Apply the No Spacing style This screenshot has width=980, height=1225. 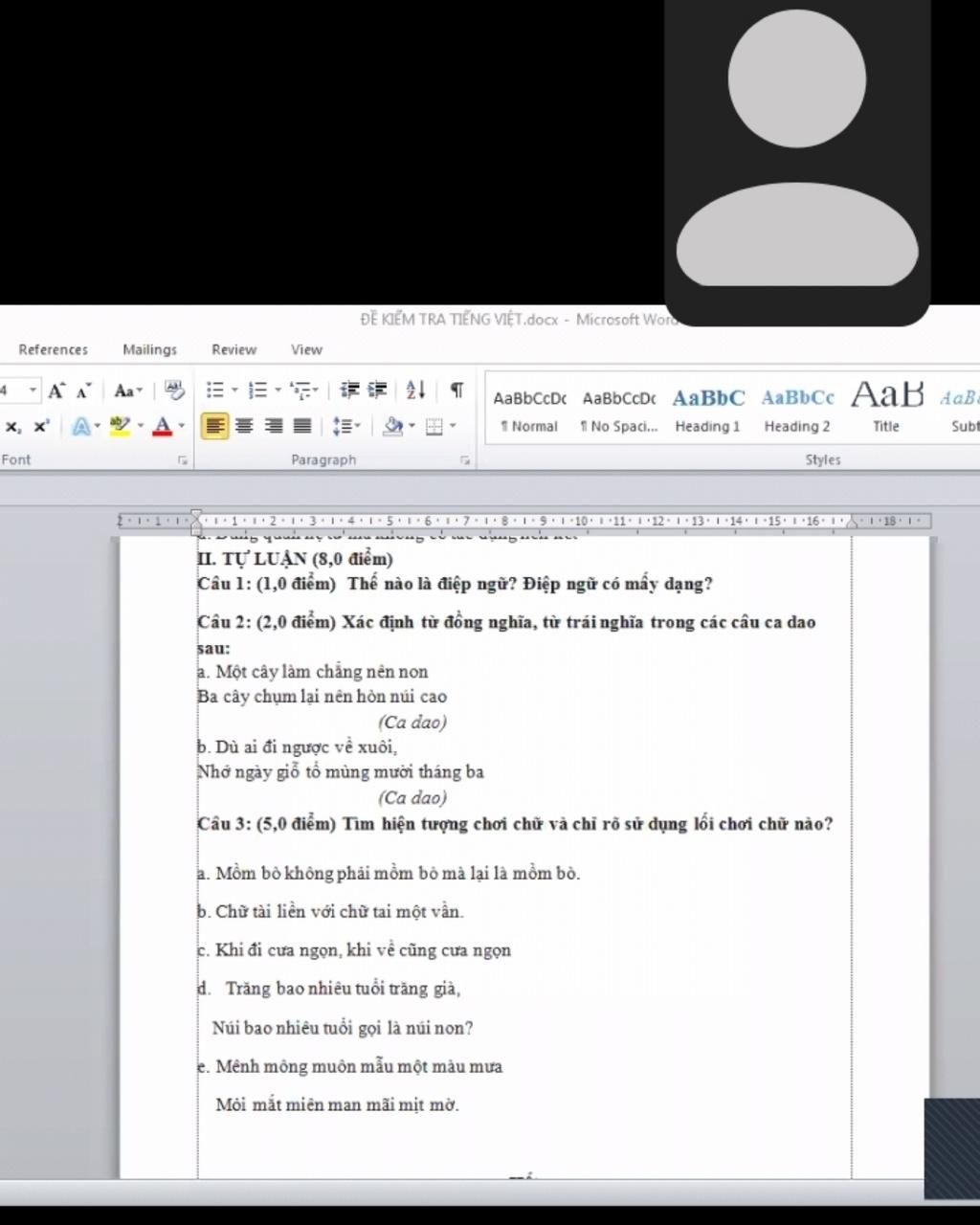(x=619, y=412)
